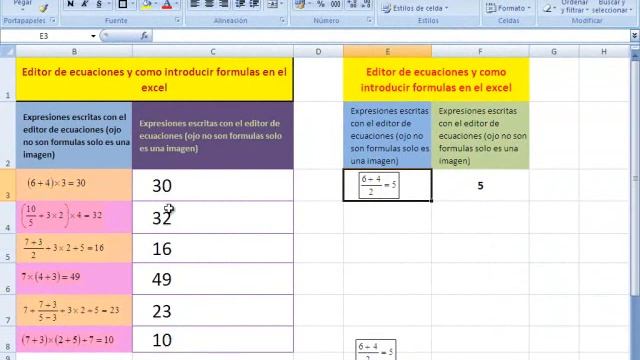This screenshot has height=360, width=640.
Task: Decrease the cell indent
Action: (240, 4)
